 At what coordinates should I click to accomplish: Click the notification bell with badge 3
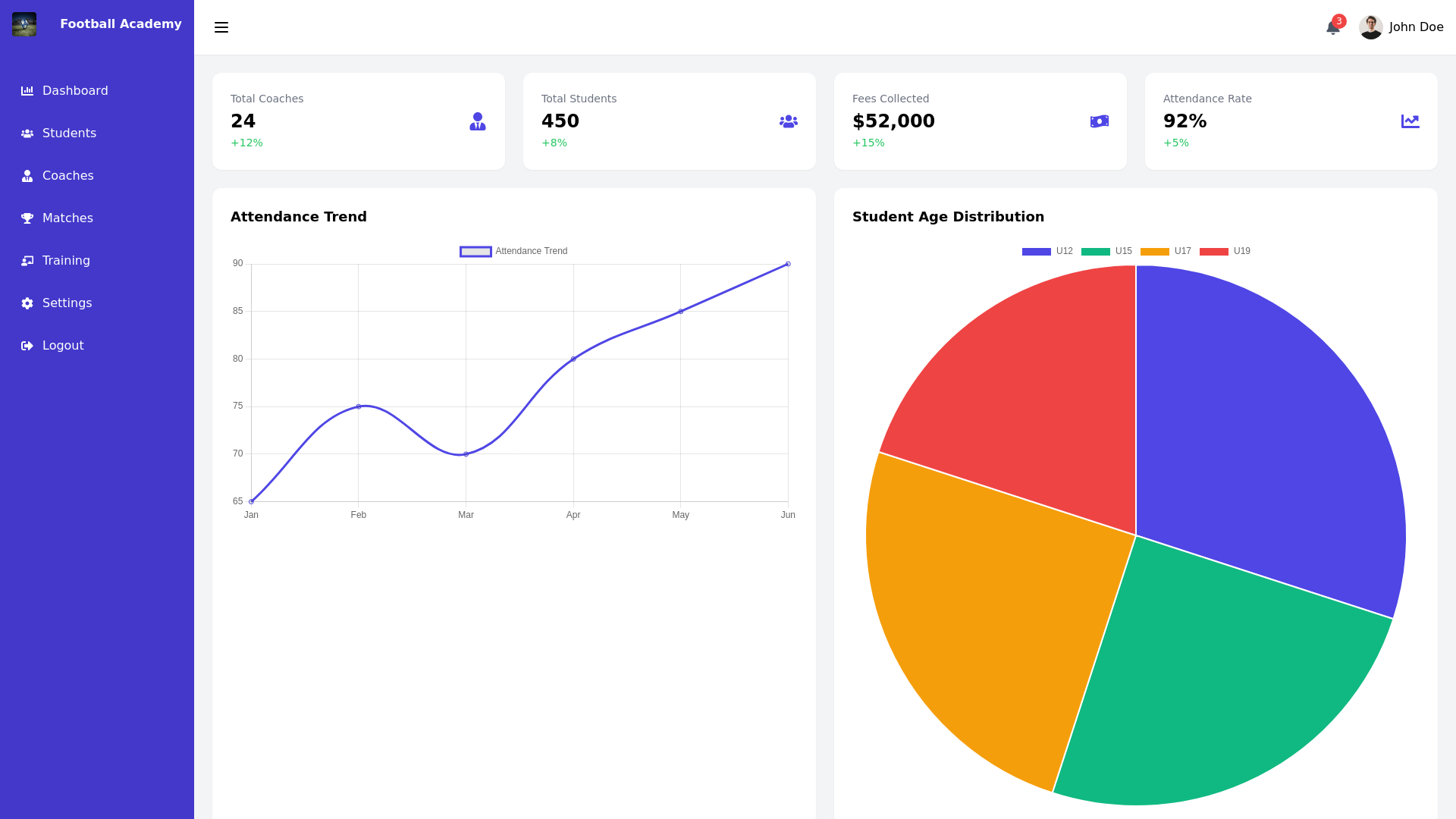coord(1332,27)
